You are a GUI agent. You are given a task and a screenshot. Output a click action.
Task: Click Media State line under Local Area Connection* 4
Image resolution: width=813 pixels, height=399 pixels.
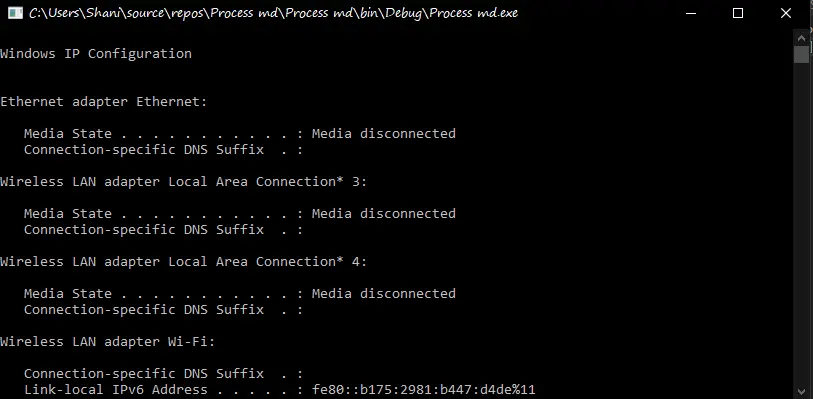click(x=240, y=294)
